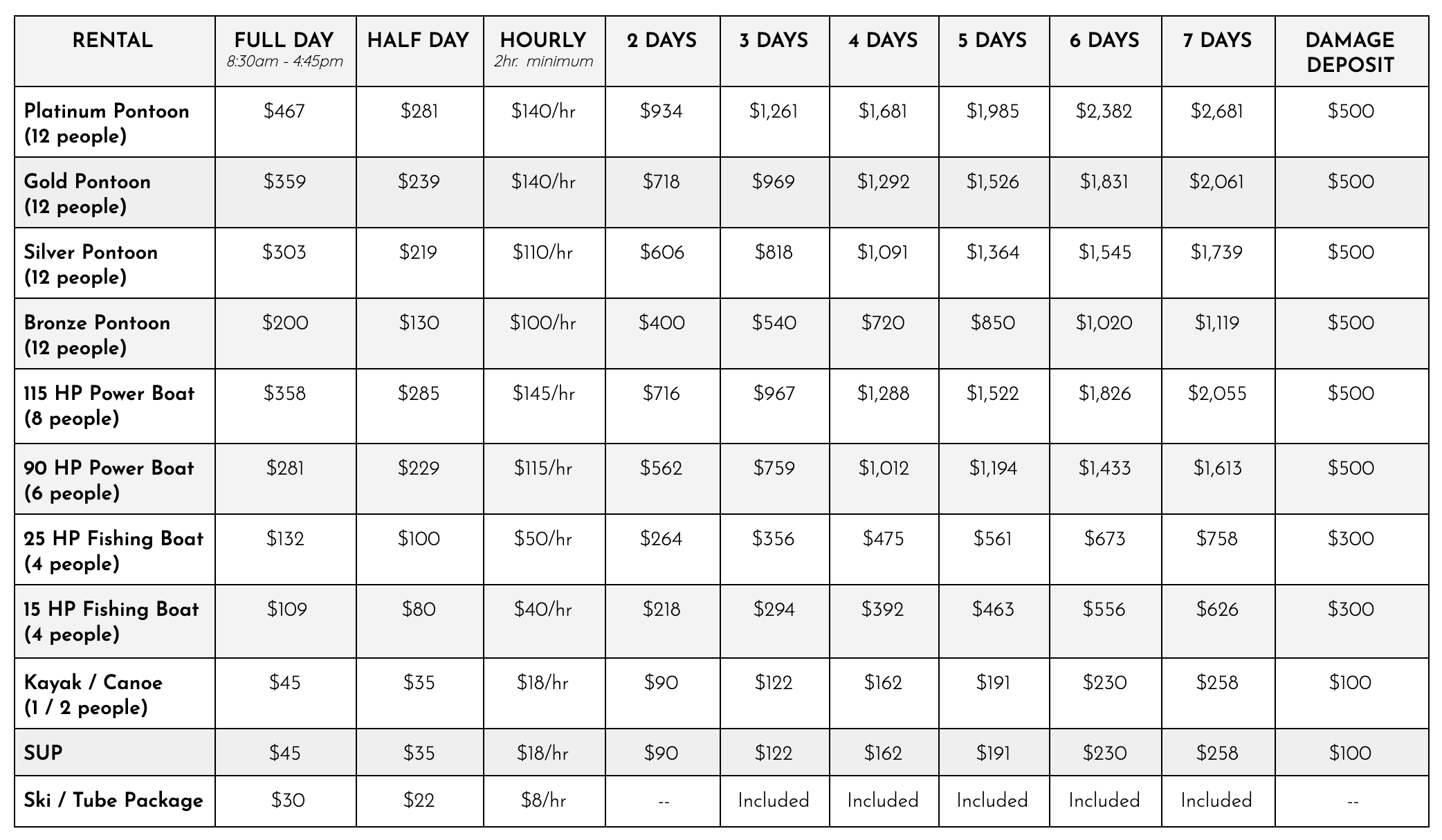Select 25 HP Fishing Boat full day $132
This screenshot has height=840, width=1442.
285,539
